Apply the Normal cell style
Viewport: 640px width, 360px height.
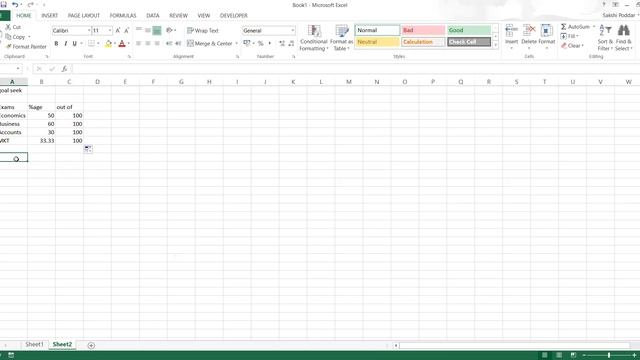tap(378, 30)
